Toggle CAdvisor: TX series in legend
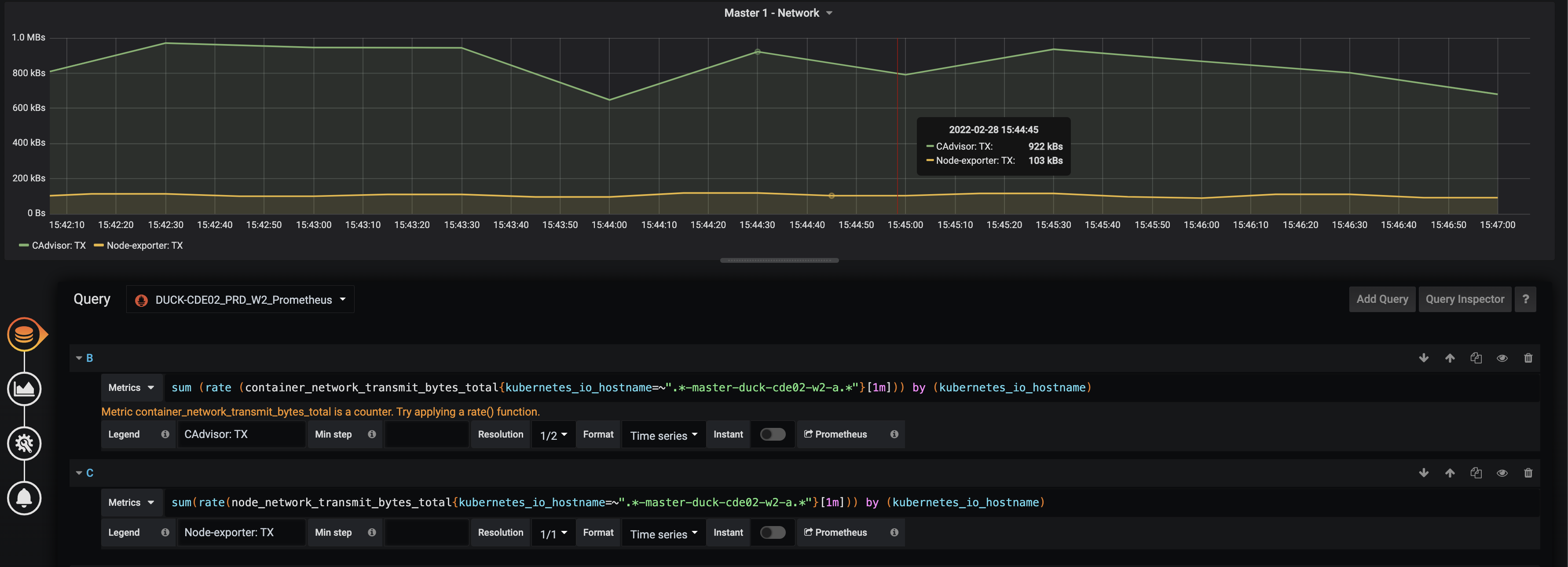The image size is (1568, 567). pos(59,246)
